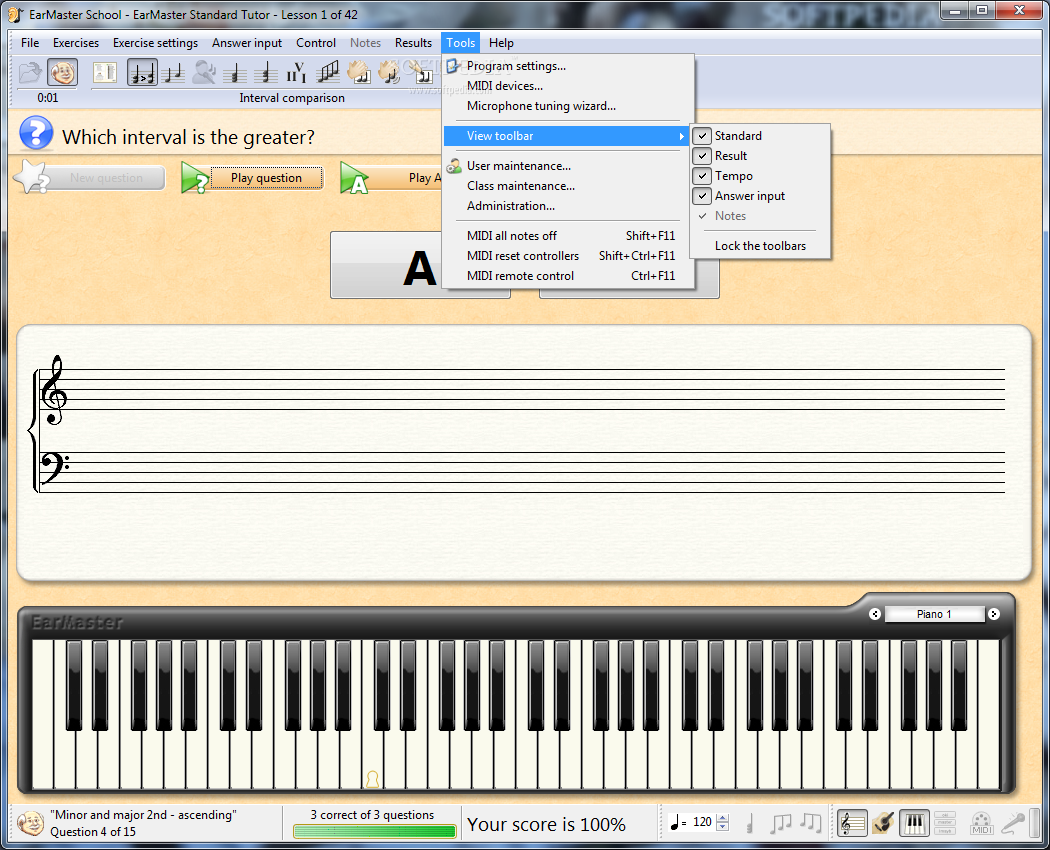Open Microphone tuning wizard...
Image resolution: width=1050 pixels, height=850 pixels.
568,107
